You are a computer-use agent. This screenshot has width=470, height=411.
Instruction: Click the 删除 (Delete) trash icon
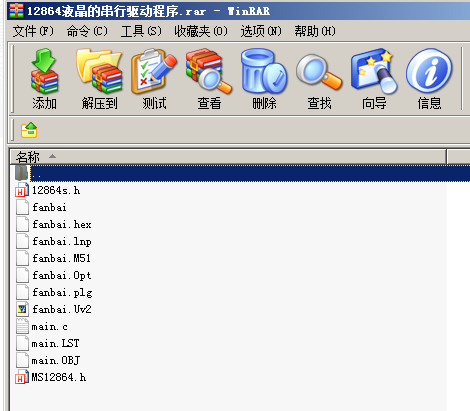(x=264, y=79)
